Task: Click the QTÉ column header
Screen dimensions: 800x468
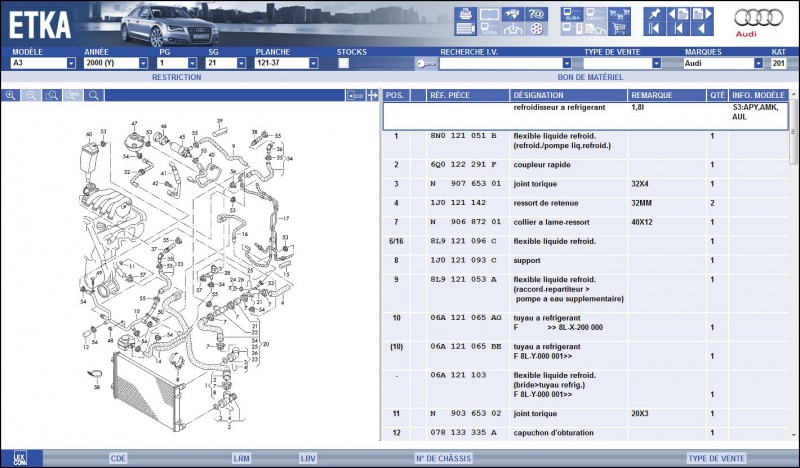Action: [717, 95]
